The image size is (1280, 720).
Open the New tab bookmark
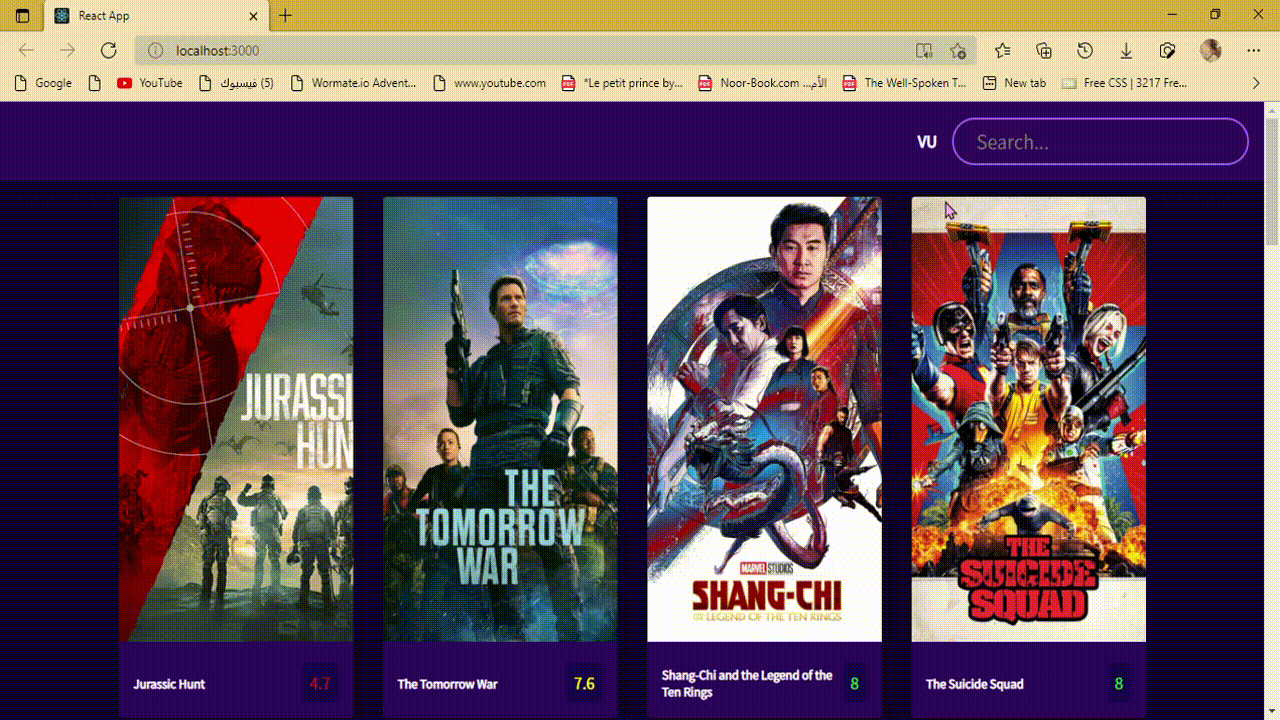(1014, 83)
